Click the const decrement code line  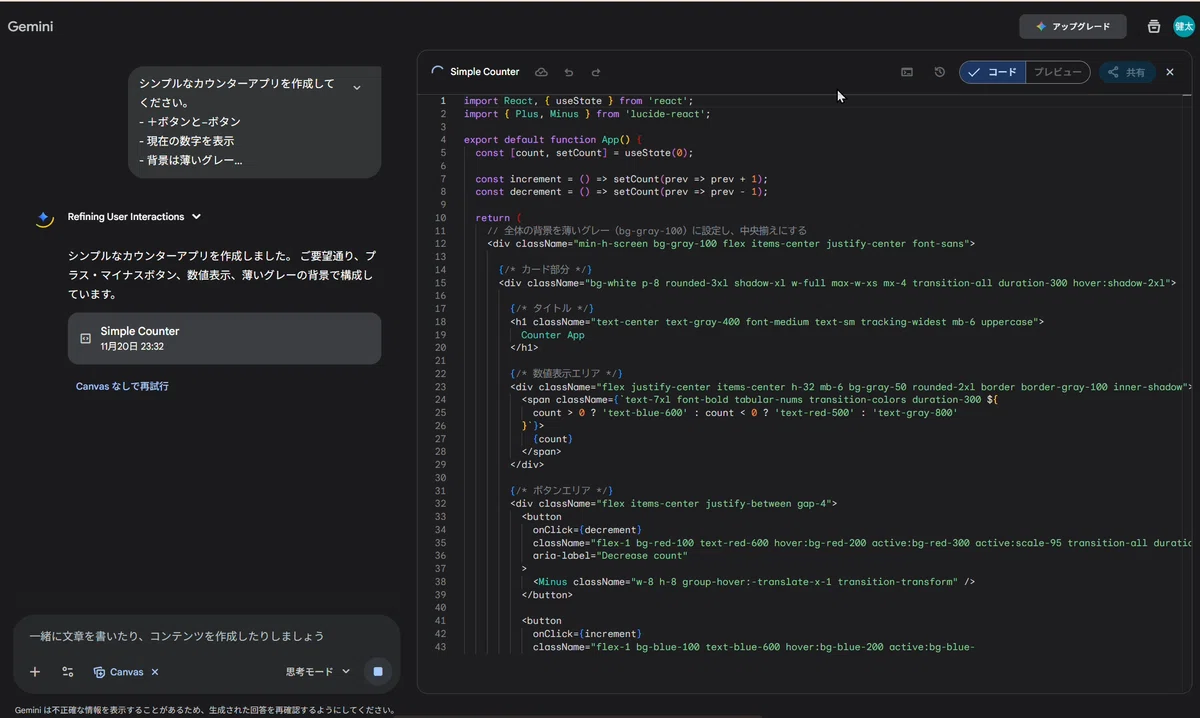pos(621,192)
